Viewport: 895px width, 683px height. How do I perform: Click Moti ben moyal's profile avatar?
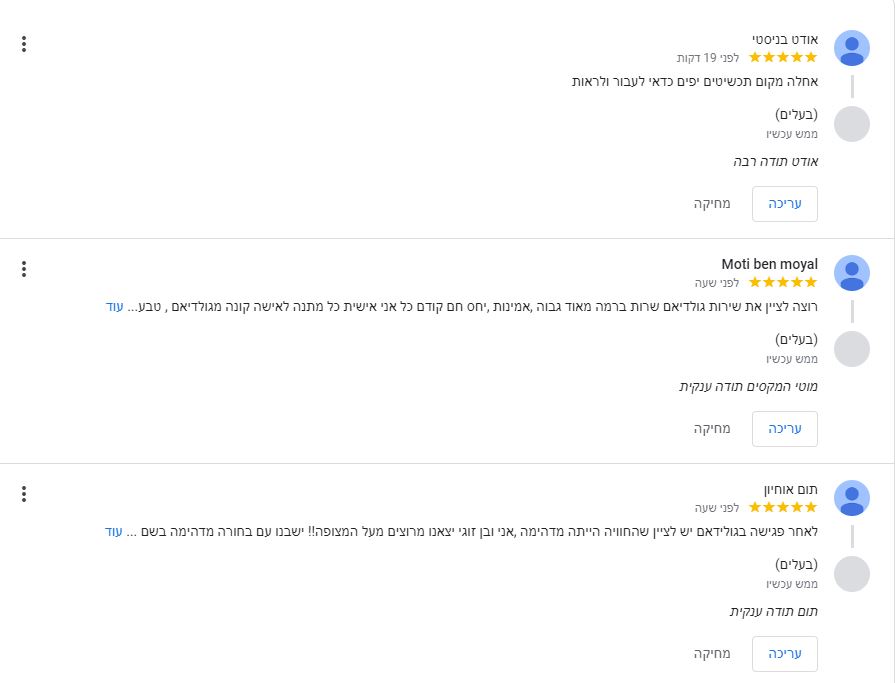(851, 273)
